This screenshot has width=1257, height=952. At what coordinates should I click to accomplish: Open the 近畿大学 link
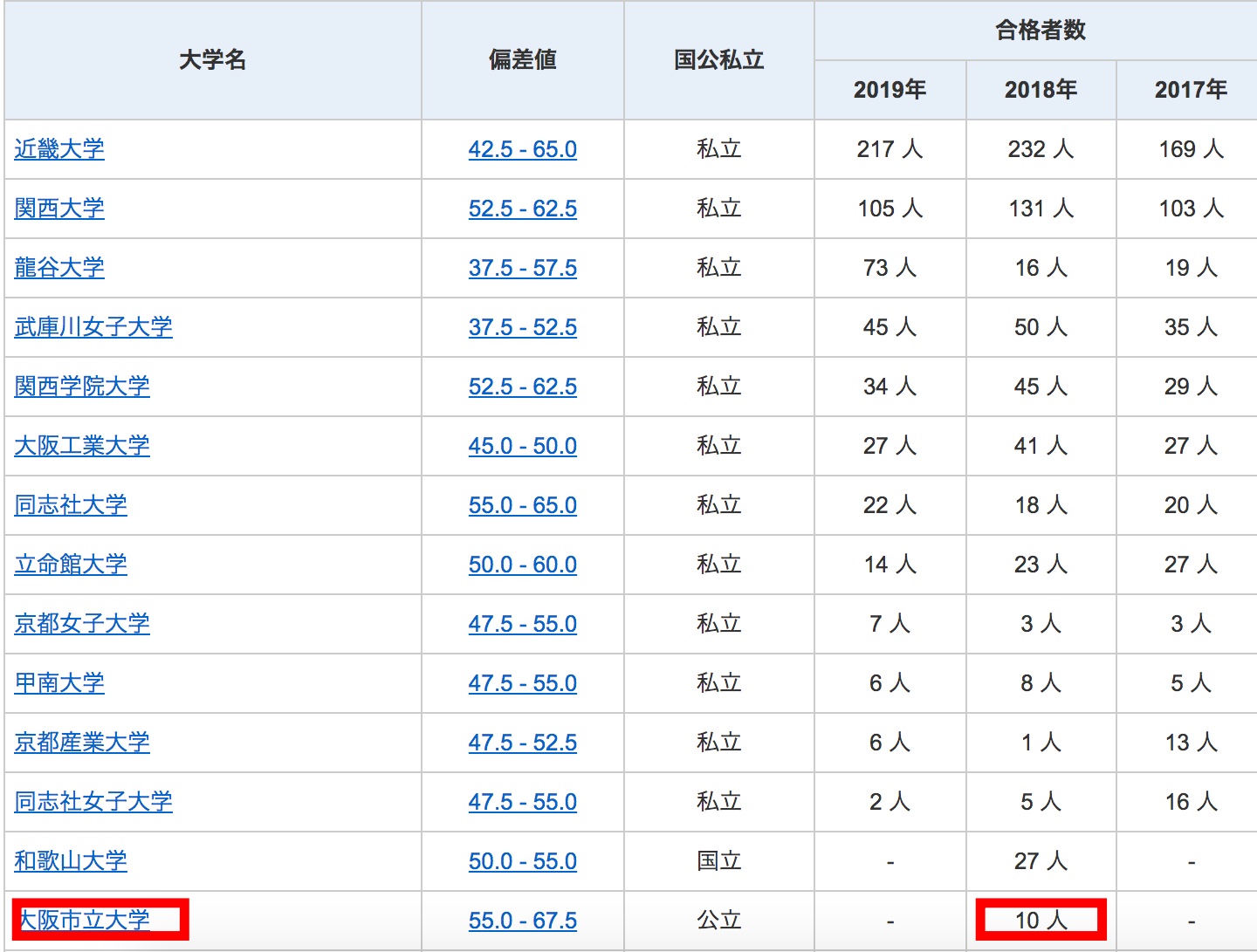[x=59, y=149]
